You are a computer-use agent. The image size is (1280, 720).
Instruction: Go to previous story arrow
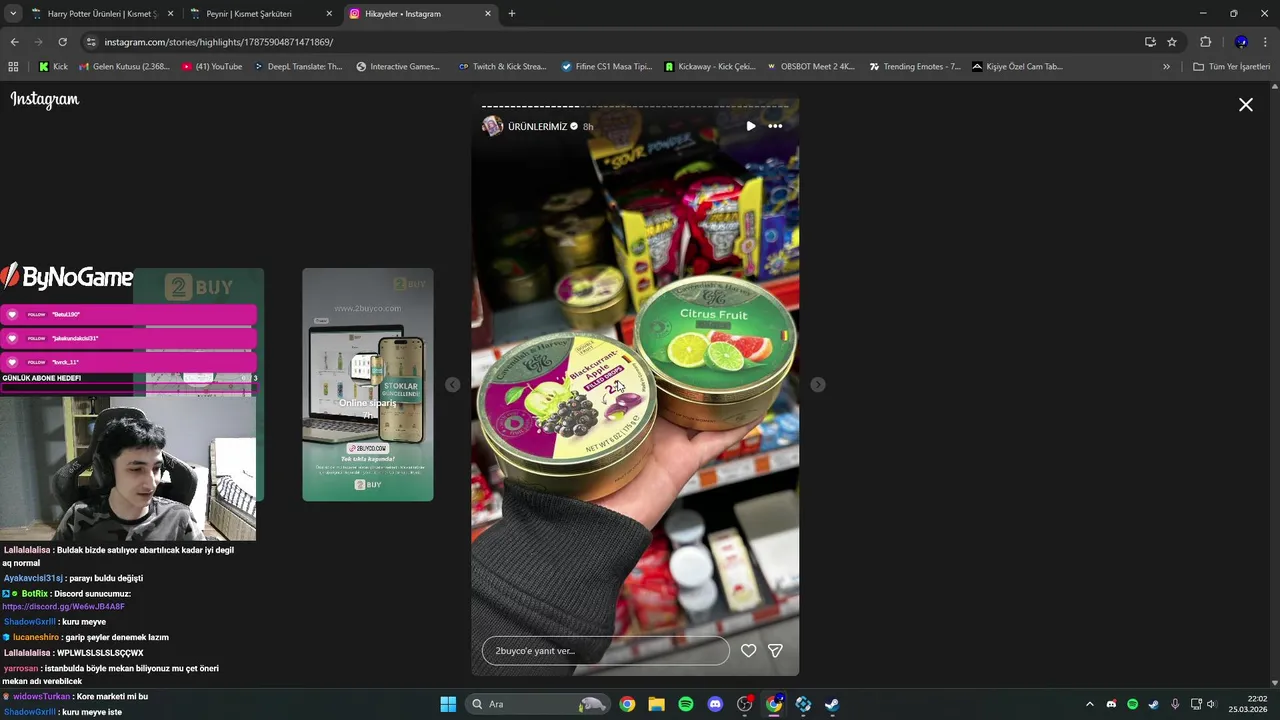click(453, 385)
